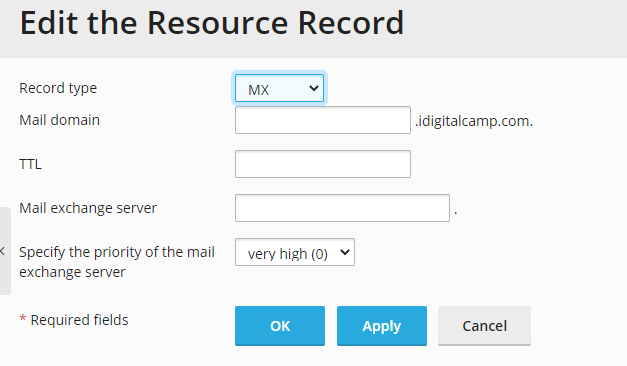Focus the TTL text box
627x366 pixels.
[x=323, y=164]
